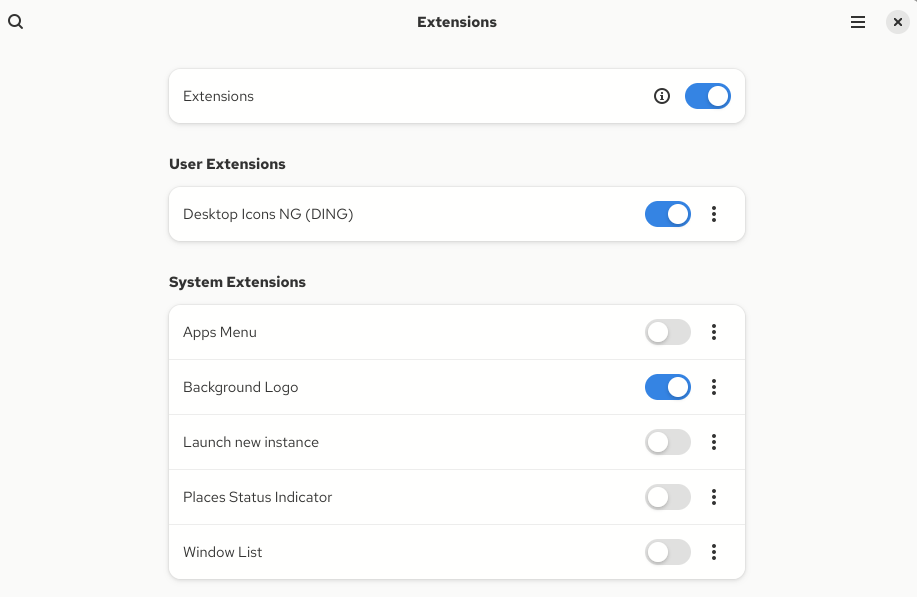Click the Window List row label
The image size is (917, 597).
(222, 552)
